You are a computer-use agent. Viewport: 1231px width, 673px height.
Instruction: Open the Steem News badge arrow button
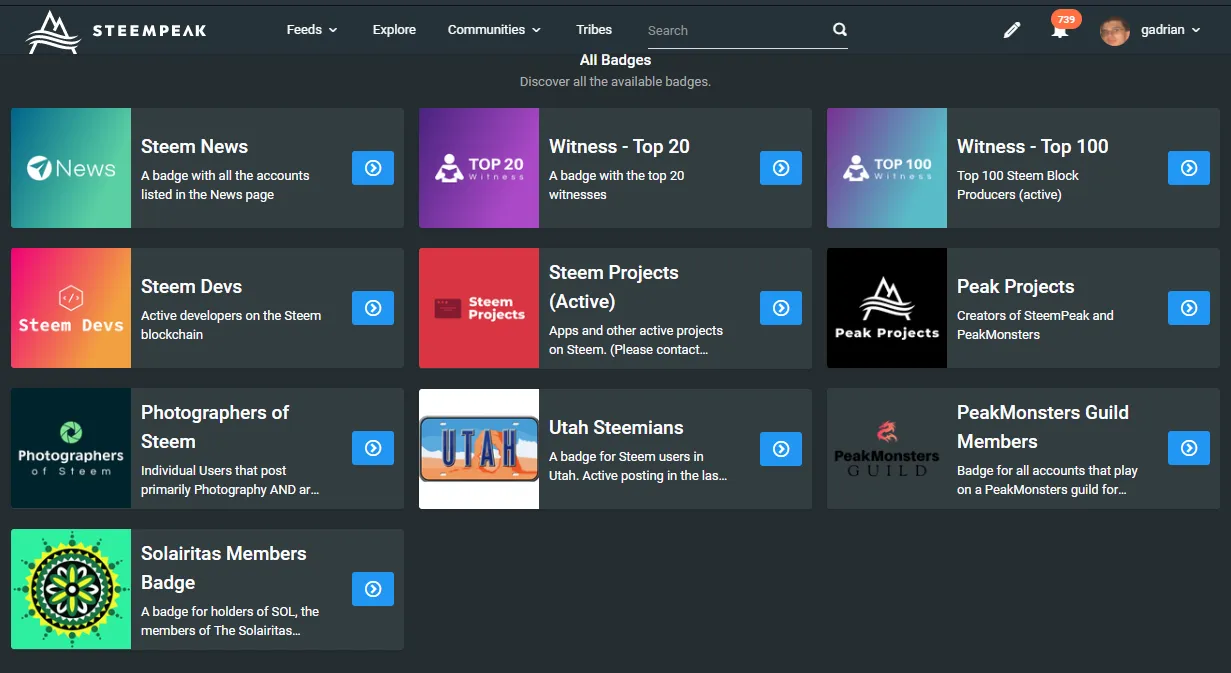(x=373, y=168)
